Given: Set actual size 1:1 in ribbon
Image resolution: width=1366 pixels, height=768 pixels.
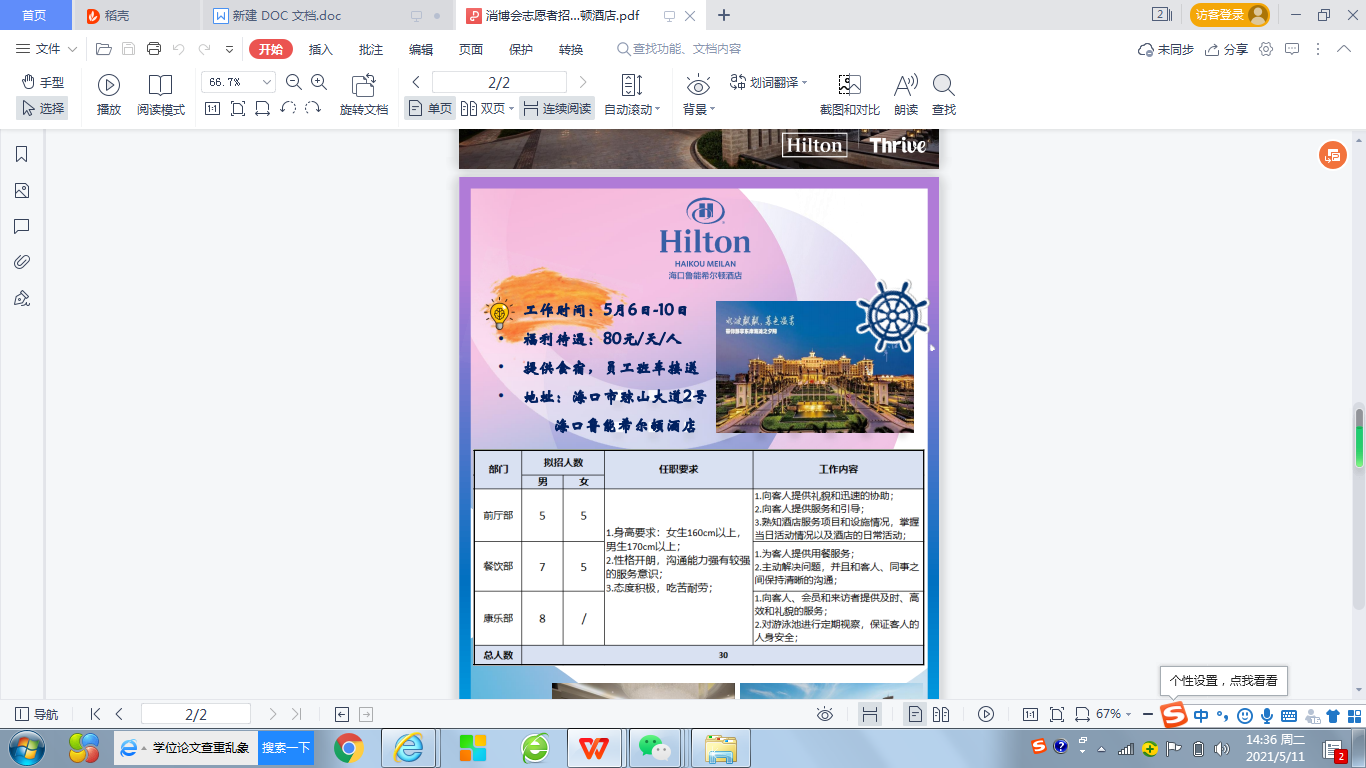Looking at the screenshot, I should 212,108.
